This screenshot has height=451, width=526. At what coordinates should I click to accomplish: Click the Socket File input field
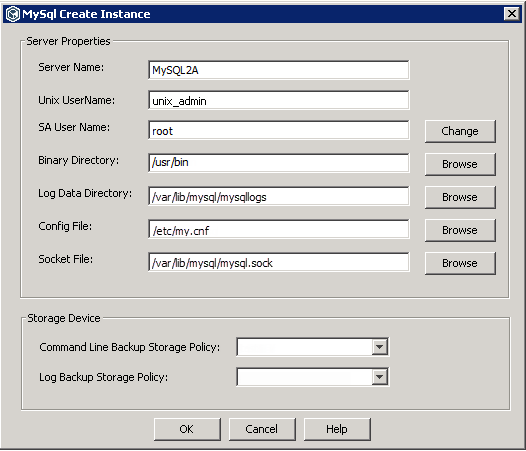click(x=278, y=262)
